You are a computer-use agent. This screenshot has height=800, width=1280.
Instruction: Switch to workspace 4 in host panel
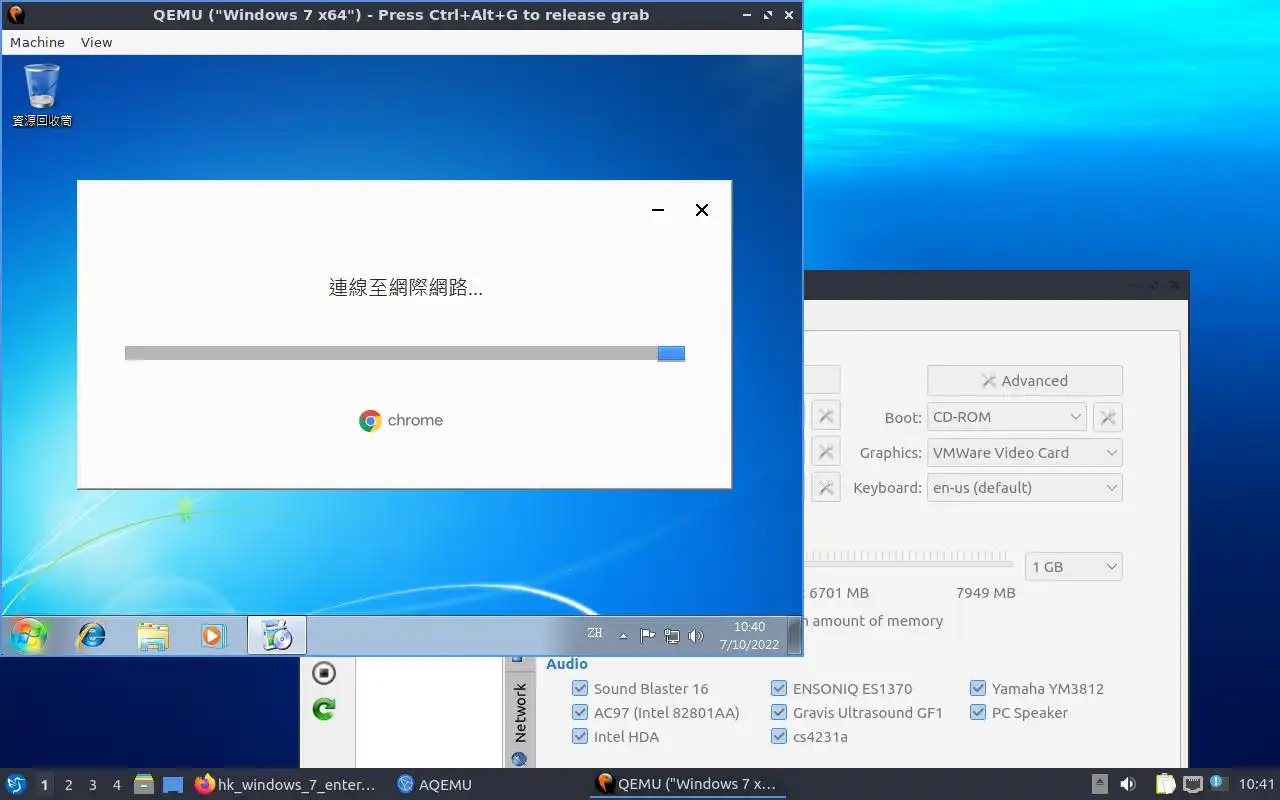pos(117,785)
